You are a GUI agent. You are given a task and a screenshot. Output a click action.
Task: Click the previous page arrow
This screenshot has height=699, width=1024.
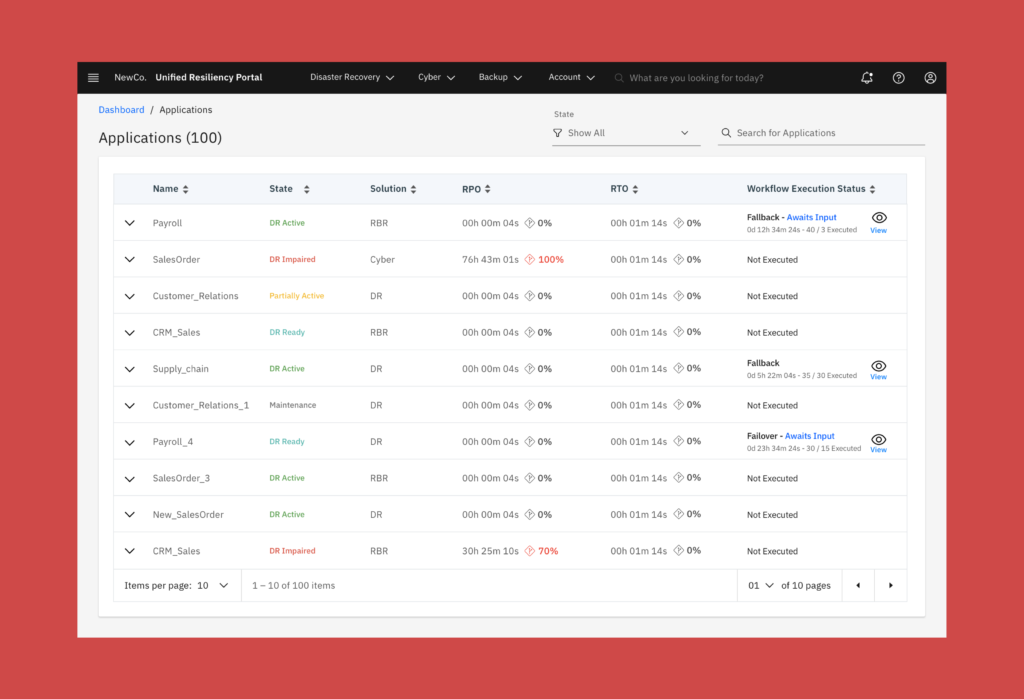(857, 586)
